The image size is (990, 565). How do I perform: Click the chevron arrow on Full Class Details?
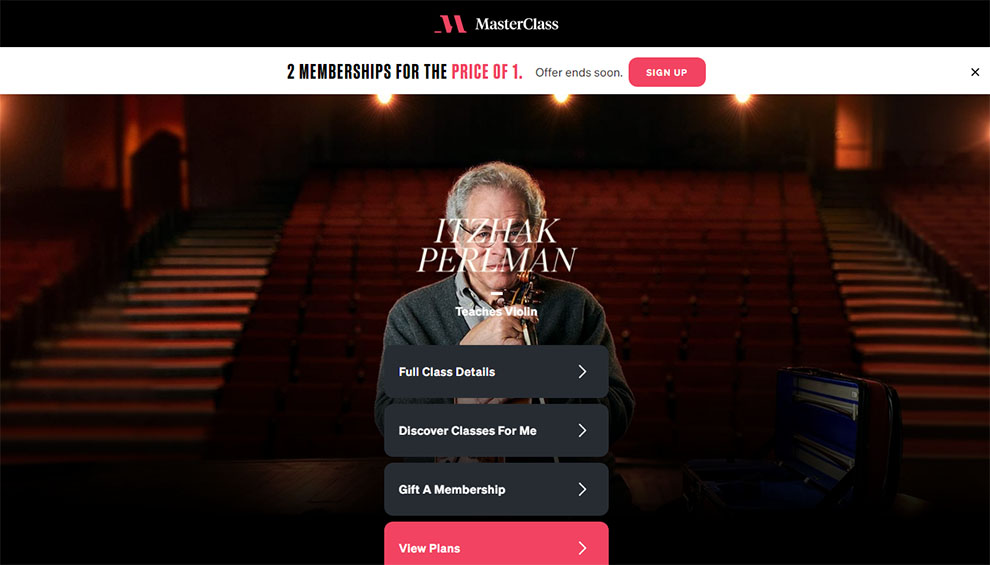coord(582,372)
